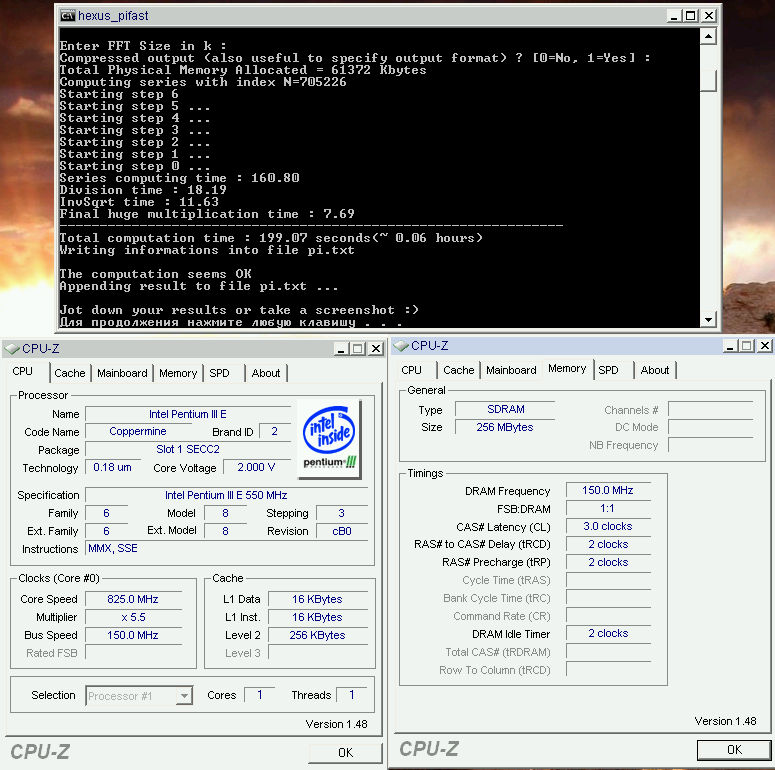Click the processor Name field 'Intel Pentium III E'

click(188, 414)
